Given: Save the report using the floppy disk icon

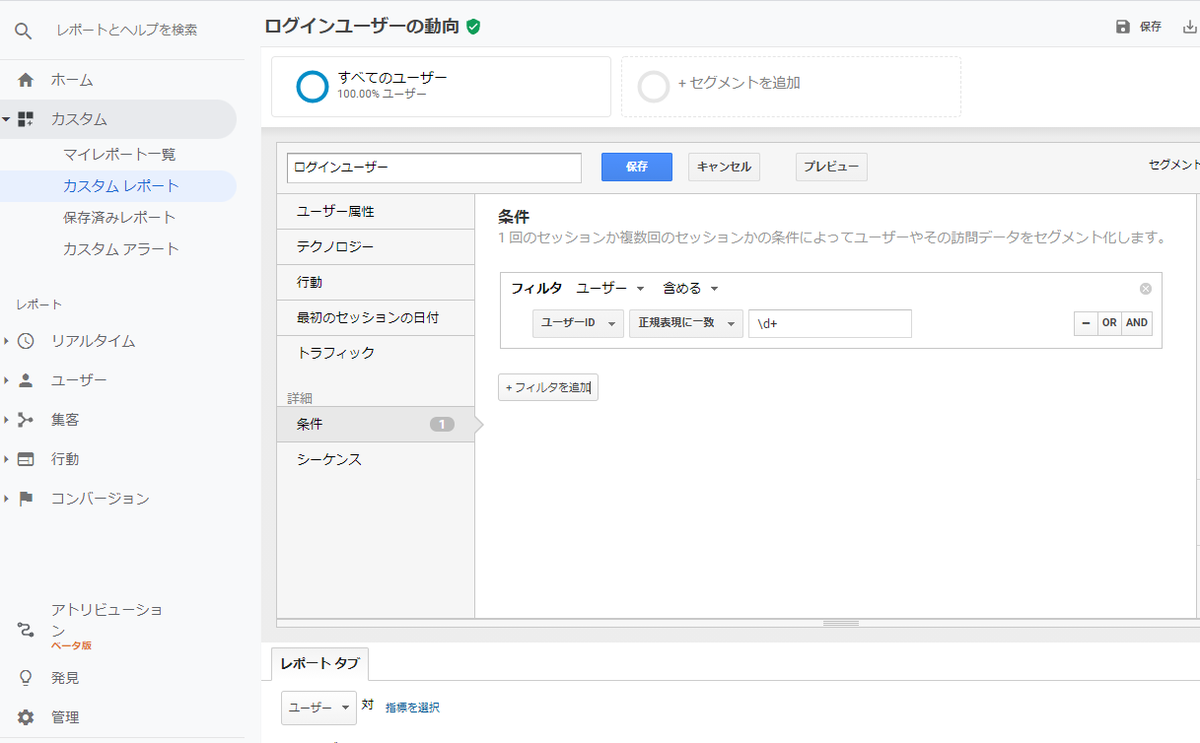Looking at the screenshot, I should coord(1122,27).
